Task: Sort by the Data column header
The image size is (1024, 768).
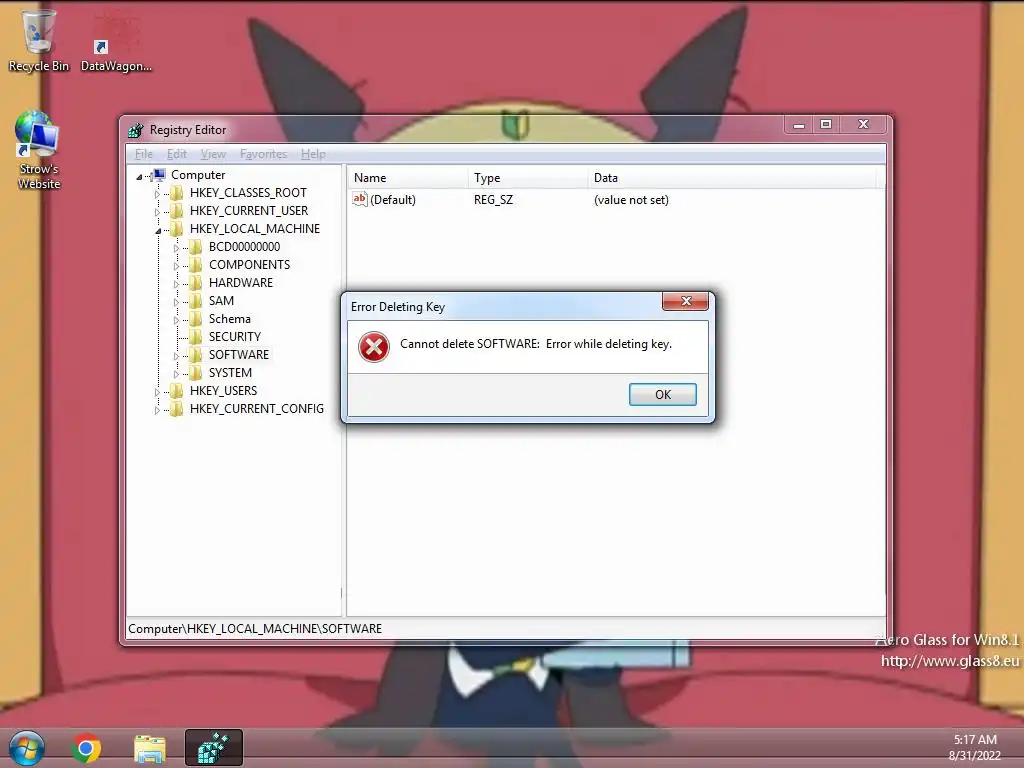Action: [x=731, y=178]
